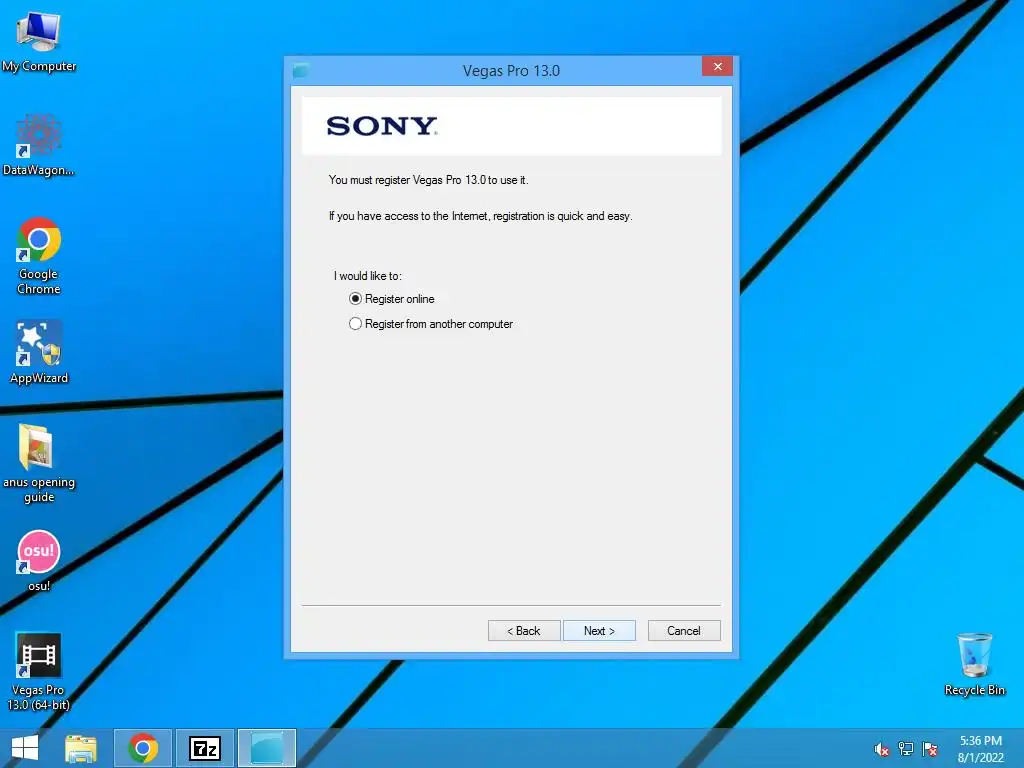Select the Google Chrome desktop shortcut
This screenshot has width=1024, height=768.
[x=39, y=255]
